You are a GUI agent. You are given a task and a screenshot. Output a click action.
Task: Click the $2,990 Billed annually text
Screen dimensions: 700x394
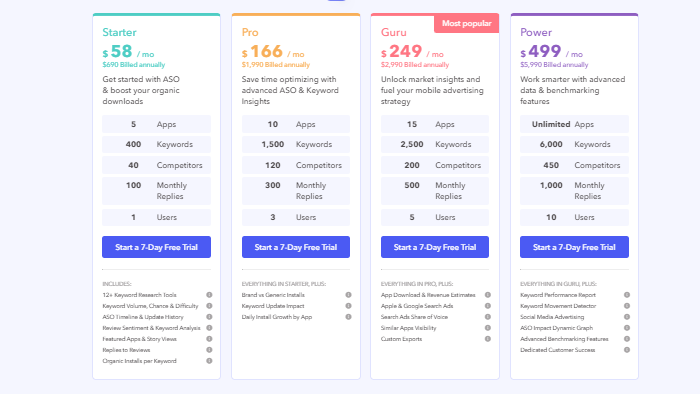coord(415,65)
